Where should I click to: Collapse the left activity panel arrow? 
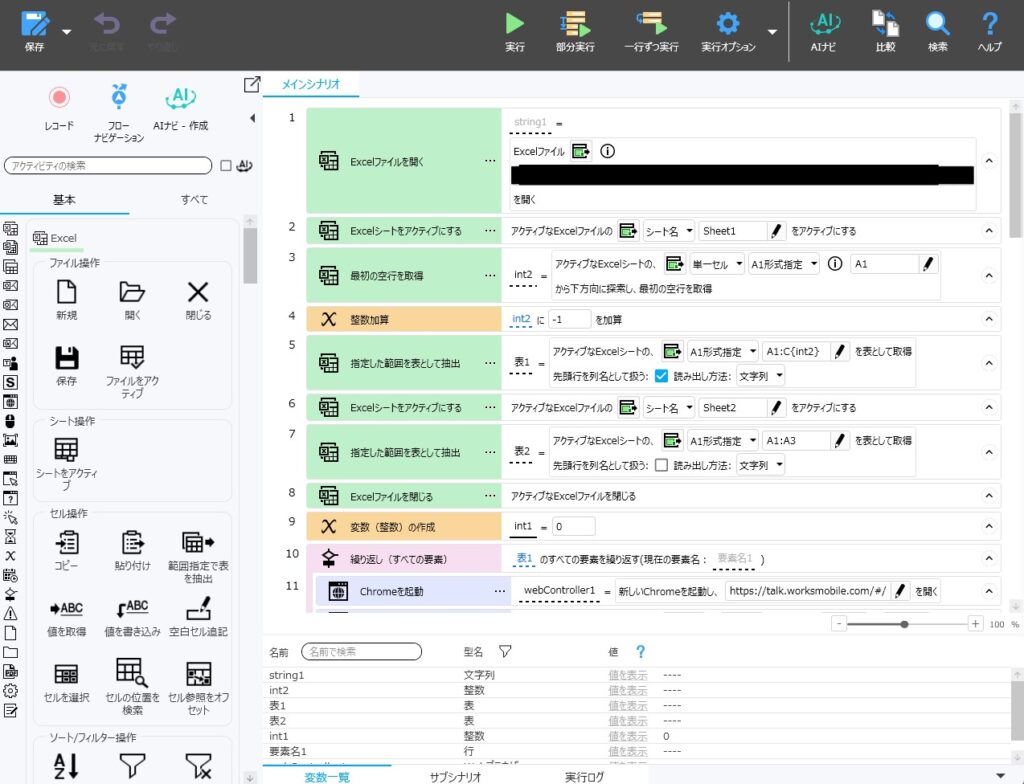point(252,118)
